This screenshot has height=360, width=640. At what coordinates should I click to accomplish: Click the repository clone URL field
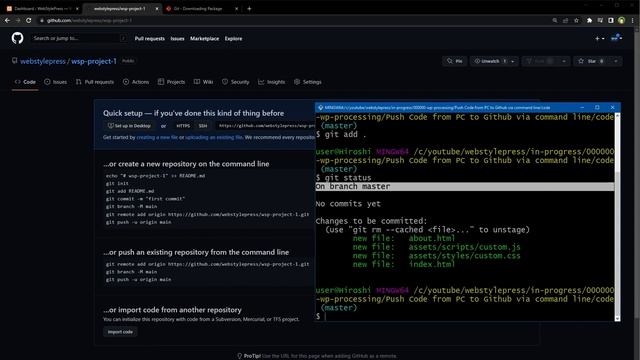266,126
